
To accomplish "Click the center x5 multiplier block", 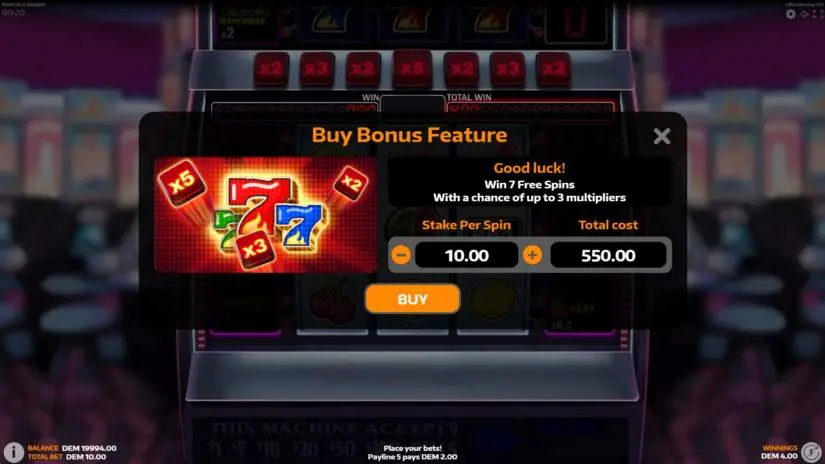I will pyautogui.click(x=412, y=68).
